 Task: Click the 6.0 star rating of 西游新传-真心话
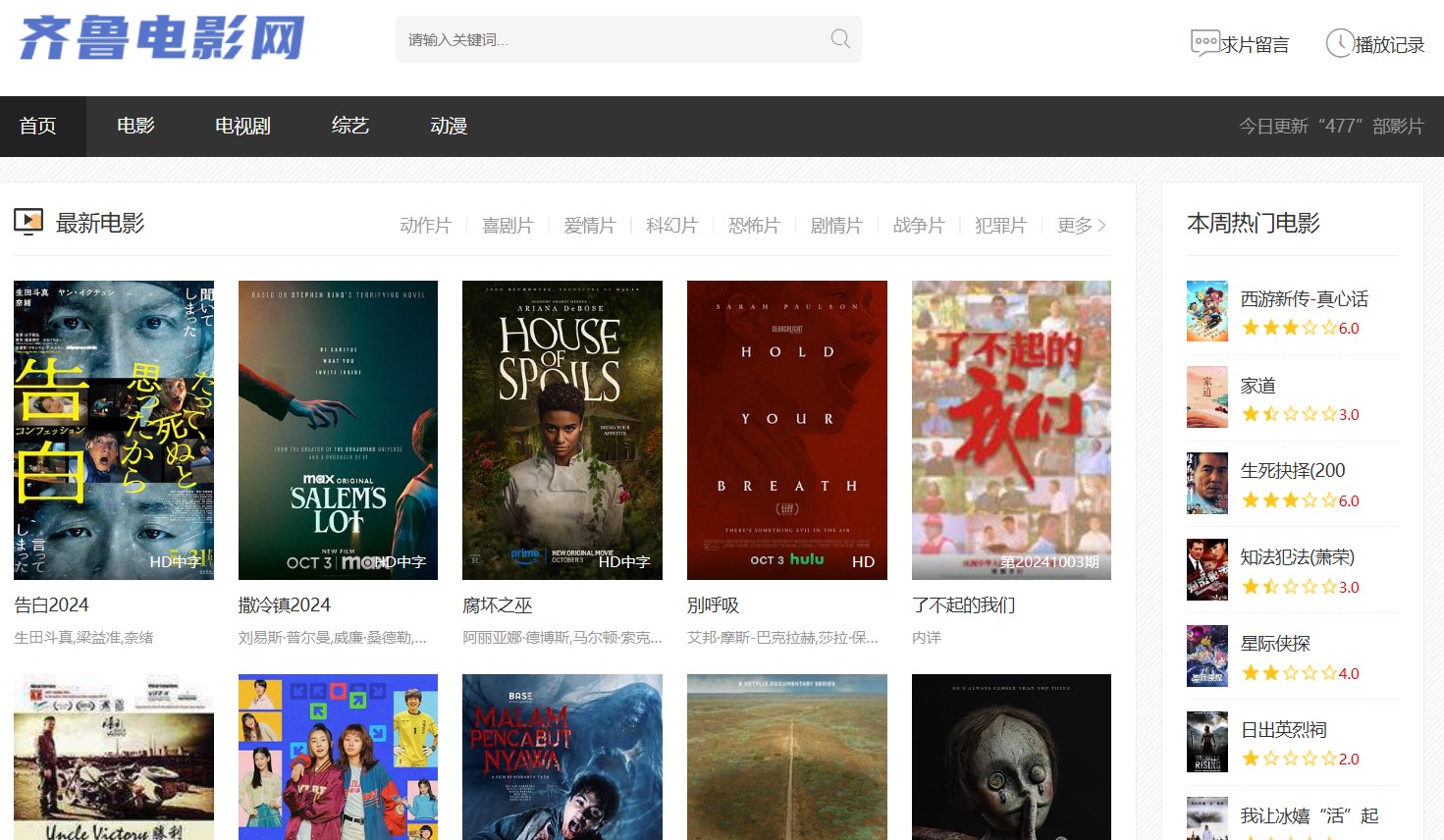point(1300,328)
